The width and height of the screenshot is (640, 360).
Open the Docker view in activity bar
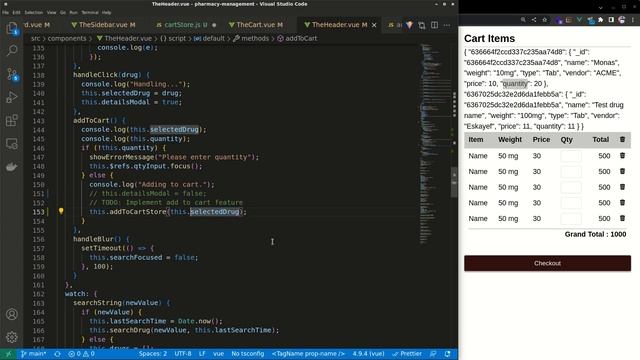[x=12, y=167]
